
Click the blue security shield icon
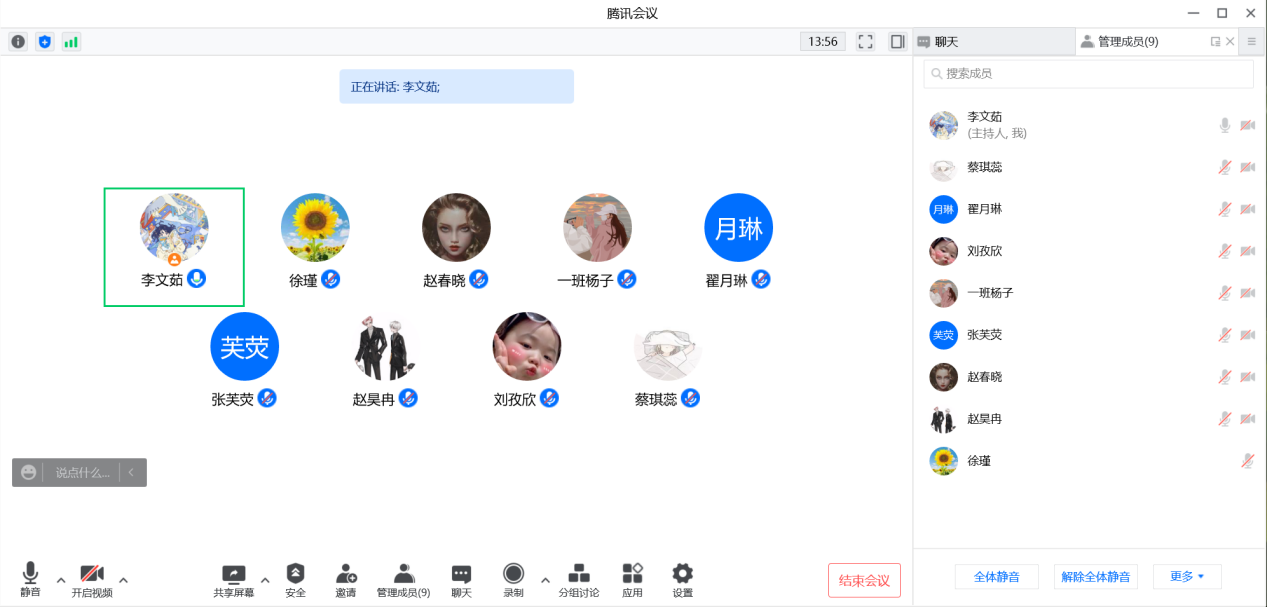coord(44,42)
